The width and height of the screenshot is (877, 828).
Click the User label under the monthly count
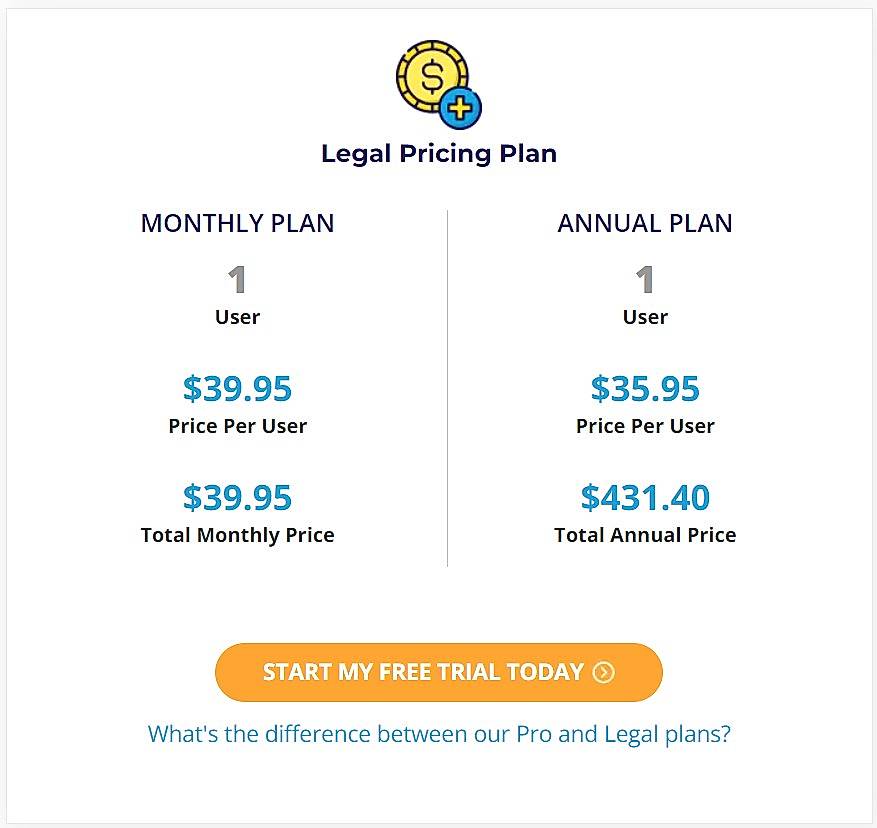click(237, 317)
